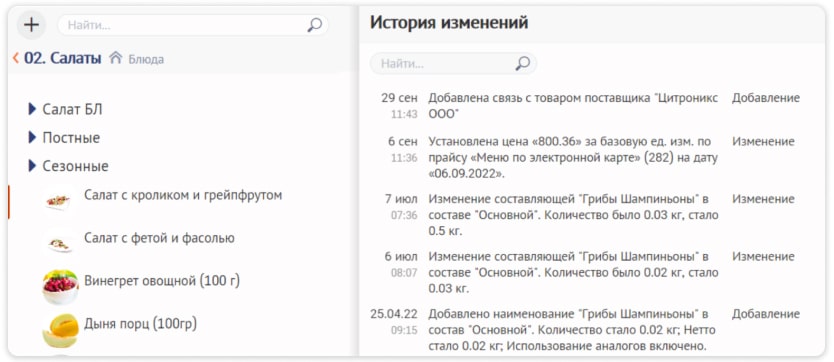Click the Винегрет овощной dish thumbnail
Screen dimensions: 834x362
click(60, 287)
